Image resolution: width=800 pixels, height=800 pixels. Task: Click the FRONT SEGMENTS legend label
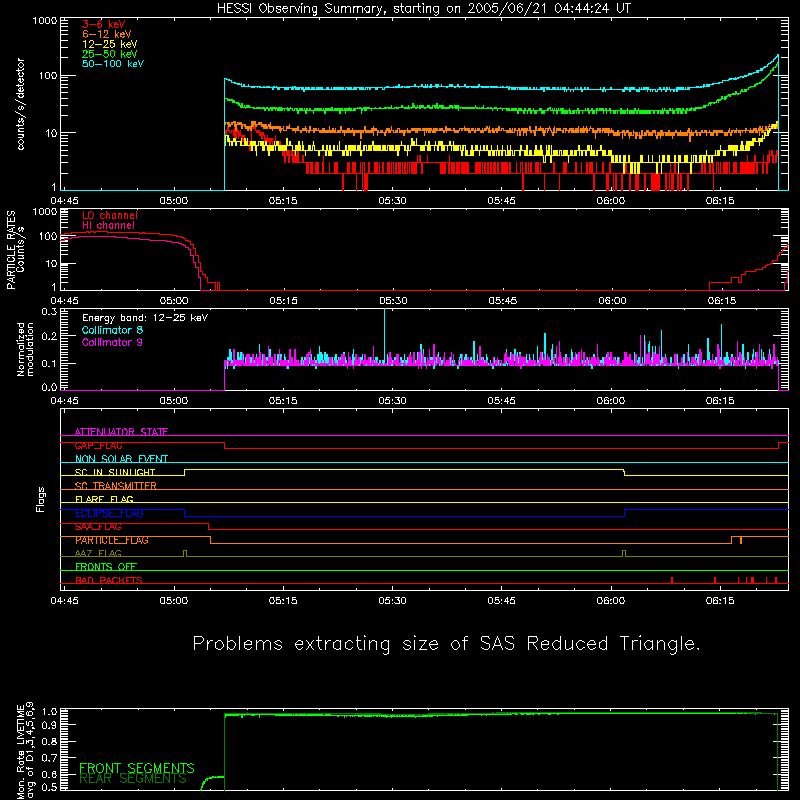coord(137,768)
